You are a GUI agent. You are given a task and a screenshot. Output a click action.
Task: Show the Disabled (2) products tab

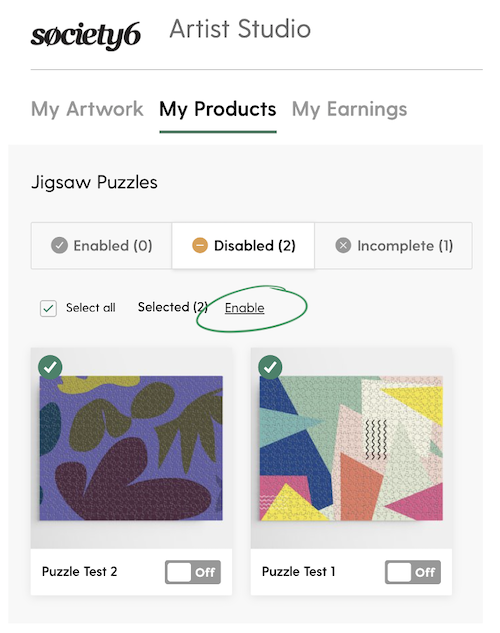243,245
